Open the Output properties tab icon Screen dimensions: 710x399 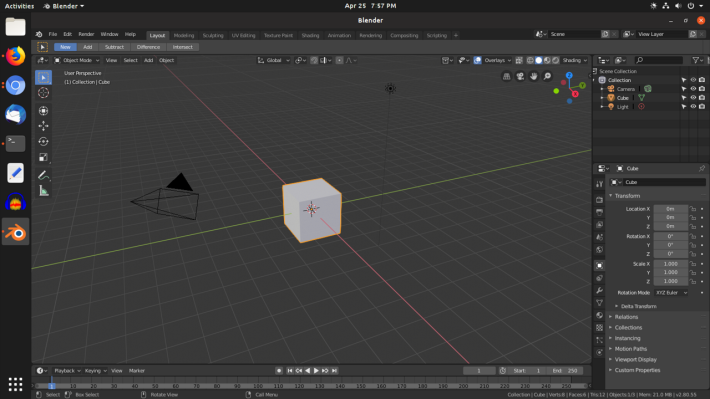(x=600, y=212)
